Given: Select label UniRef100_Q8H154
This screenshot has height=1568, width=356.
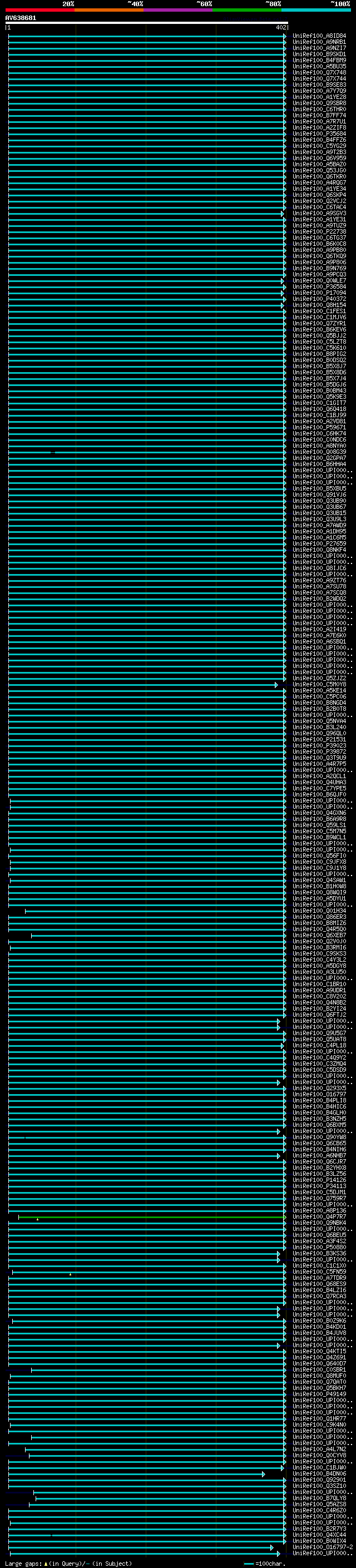Looking at the screenshot, I should point(319,305).
